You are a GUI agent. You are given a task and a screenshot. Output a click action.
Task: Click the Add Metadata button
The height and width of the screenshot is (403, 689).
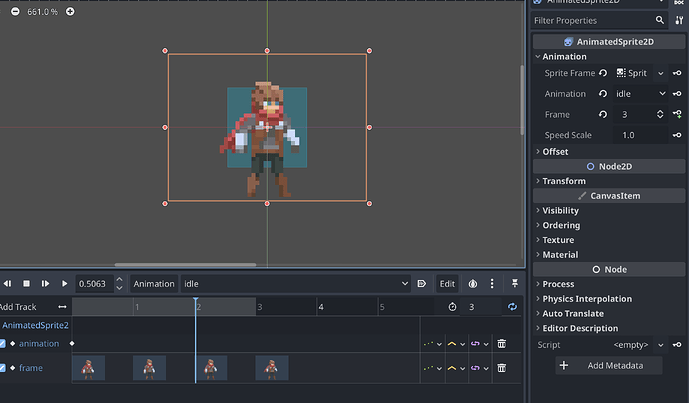(x=609, y=365)
